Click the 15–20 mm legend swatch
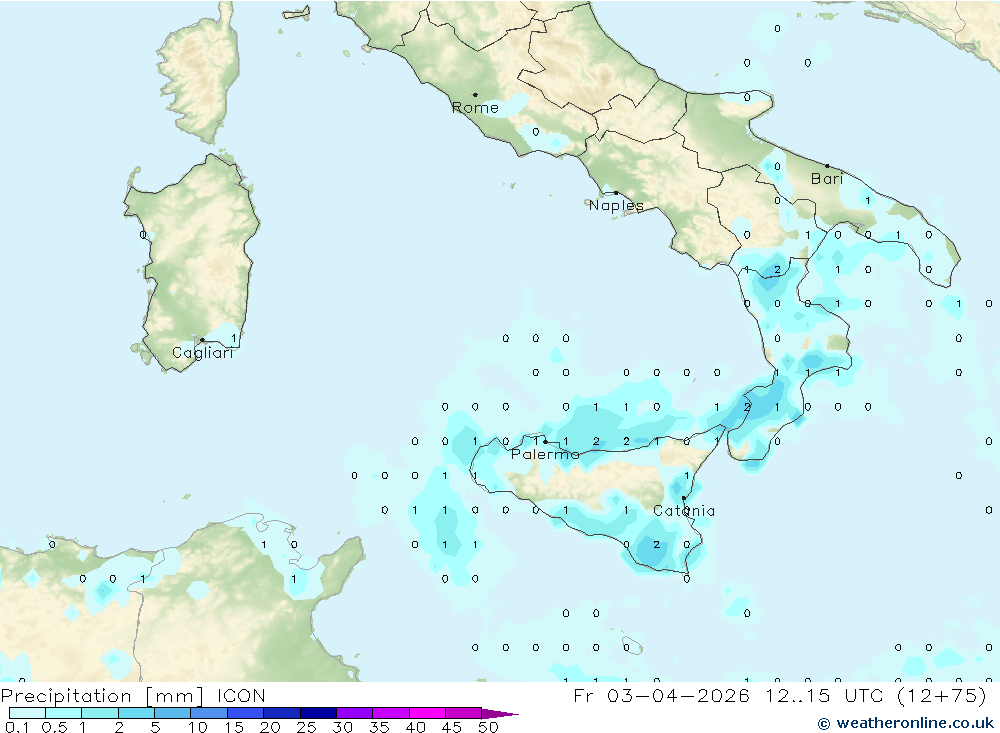 (245, 713)
